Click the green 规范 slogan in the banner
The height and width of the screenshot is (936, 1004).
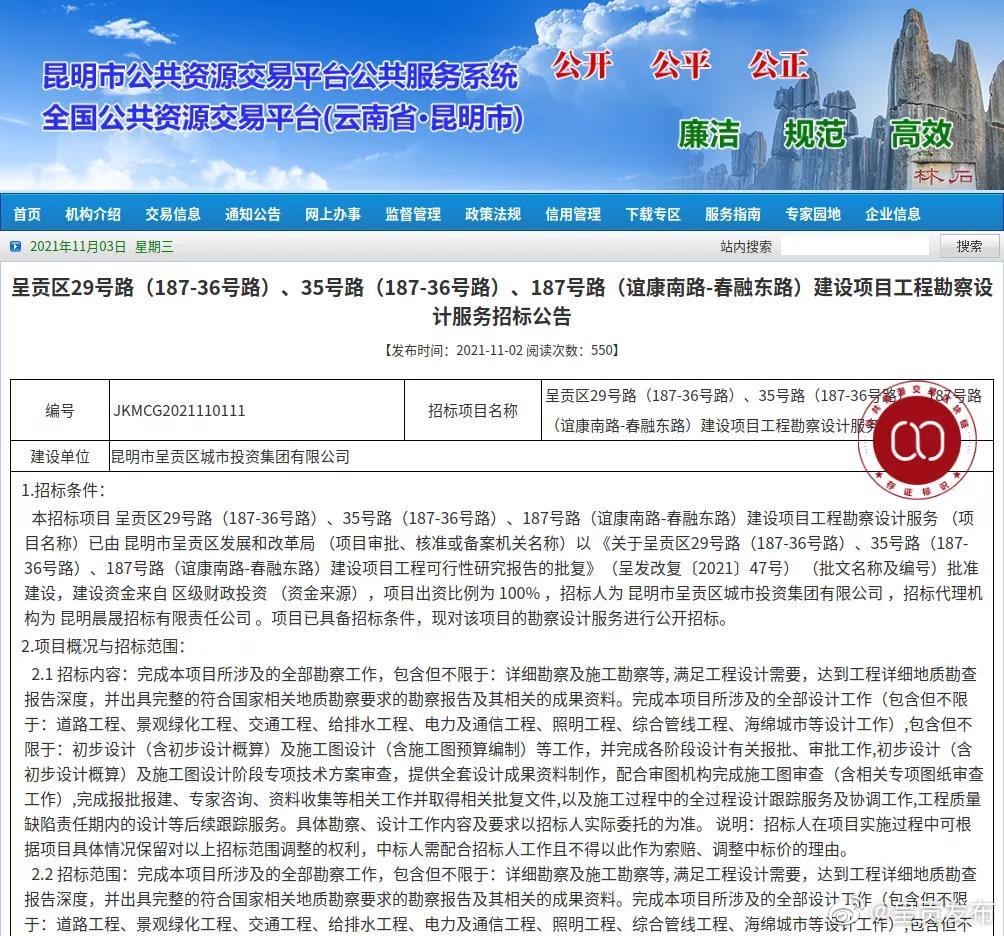(x=814, y=134)
